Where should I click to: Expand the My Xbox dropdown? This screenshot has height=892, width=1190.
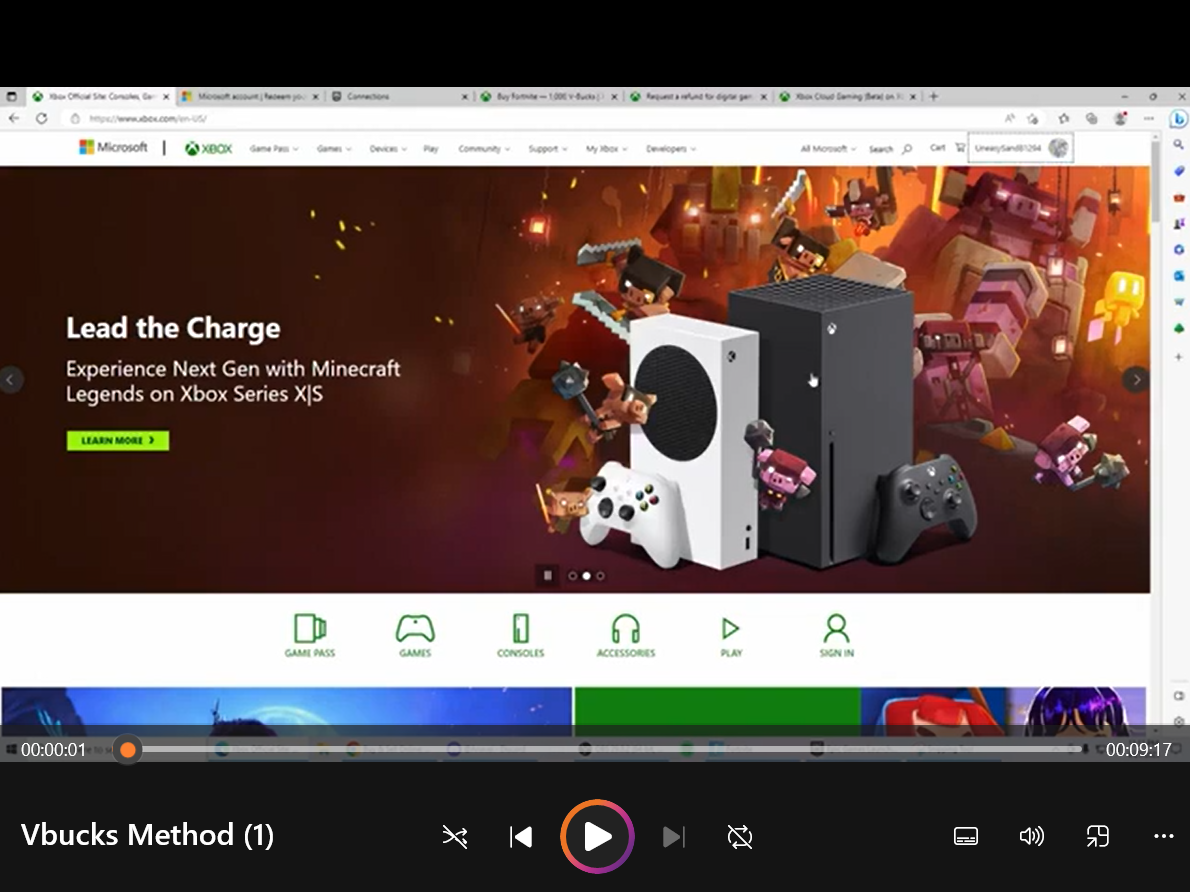pyautogui.click(x=606, y=149)
